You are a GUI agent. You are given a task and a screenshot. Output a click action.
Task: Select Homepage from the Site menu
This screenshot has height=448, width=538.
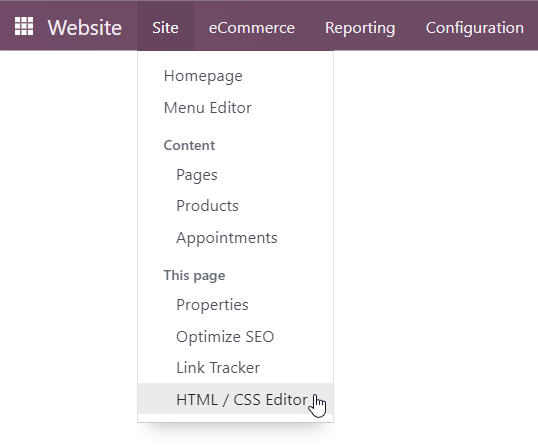coord(235,76)
